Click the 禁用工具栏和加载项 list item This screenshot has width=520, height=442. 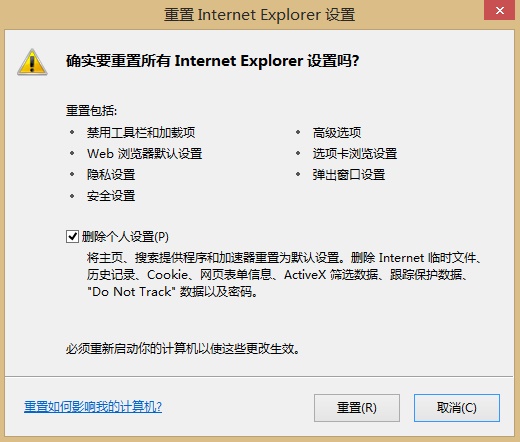(141, 133)
